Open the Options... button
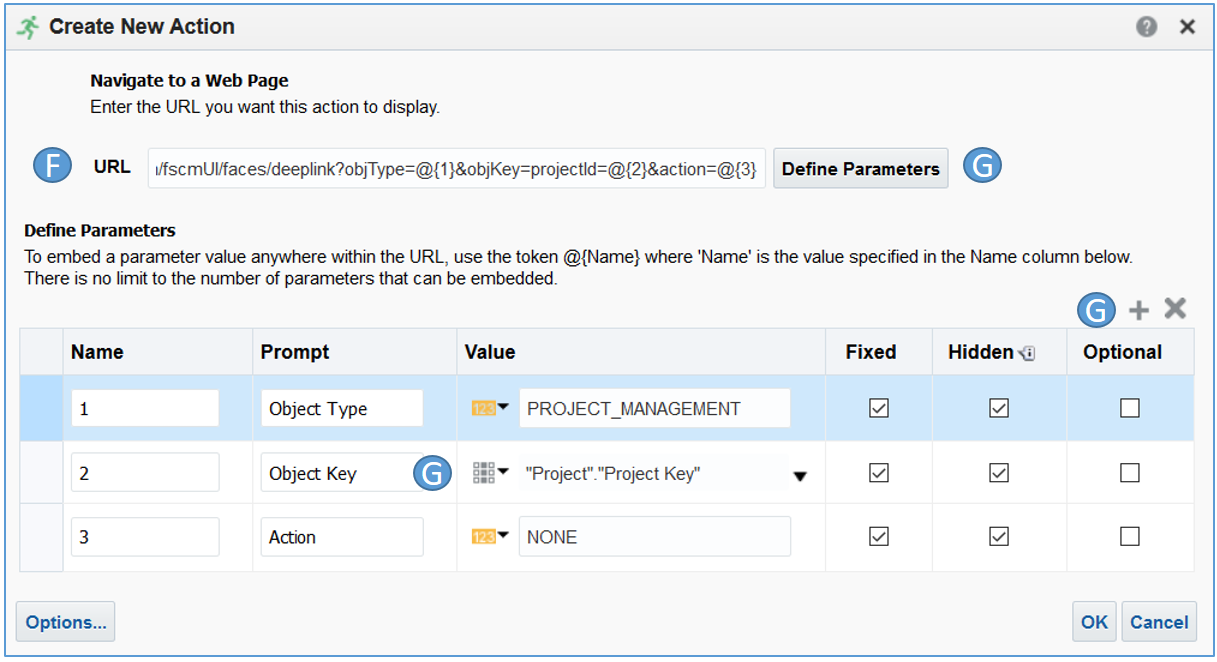Image resolution: width=1217 pixels, height=662 pixels. click(66, 622)
